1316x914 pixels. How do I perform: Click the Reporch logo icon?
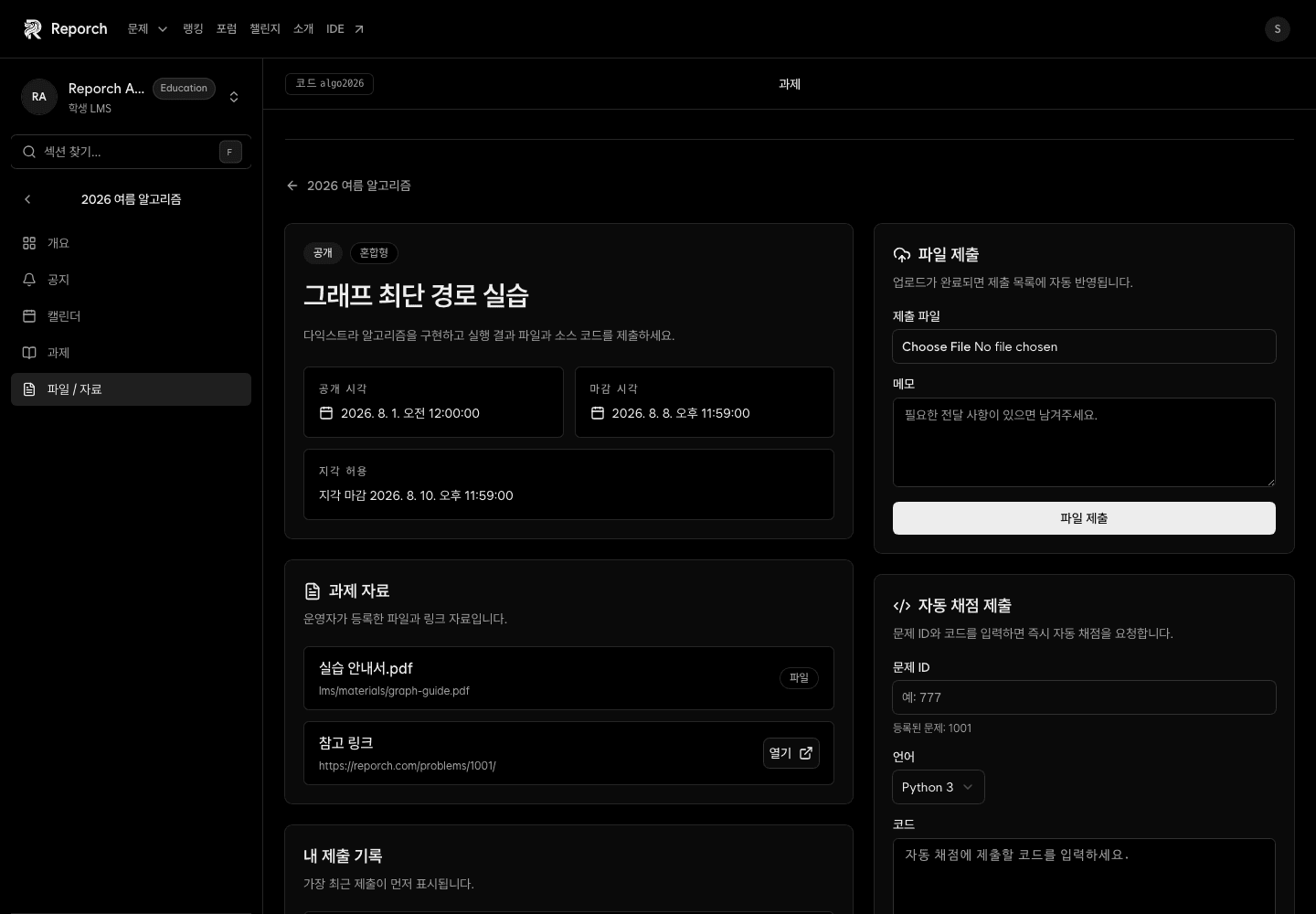[33, 29]
